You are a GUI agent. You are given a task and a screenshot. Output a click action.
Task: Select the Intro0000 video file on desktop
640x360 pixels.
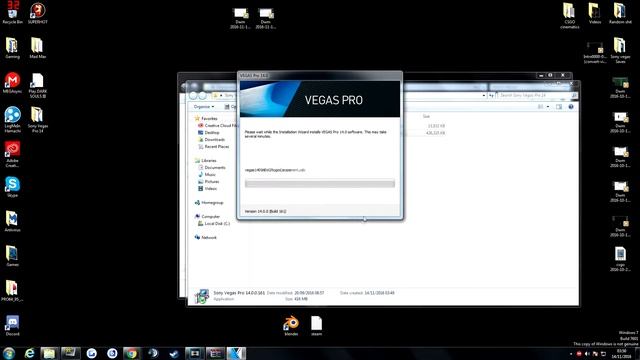(x=595, y=52)
